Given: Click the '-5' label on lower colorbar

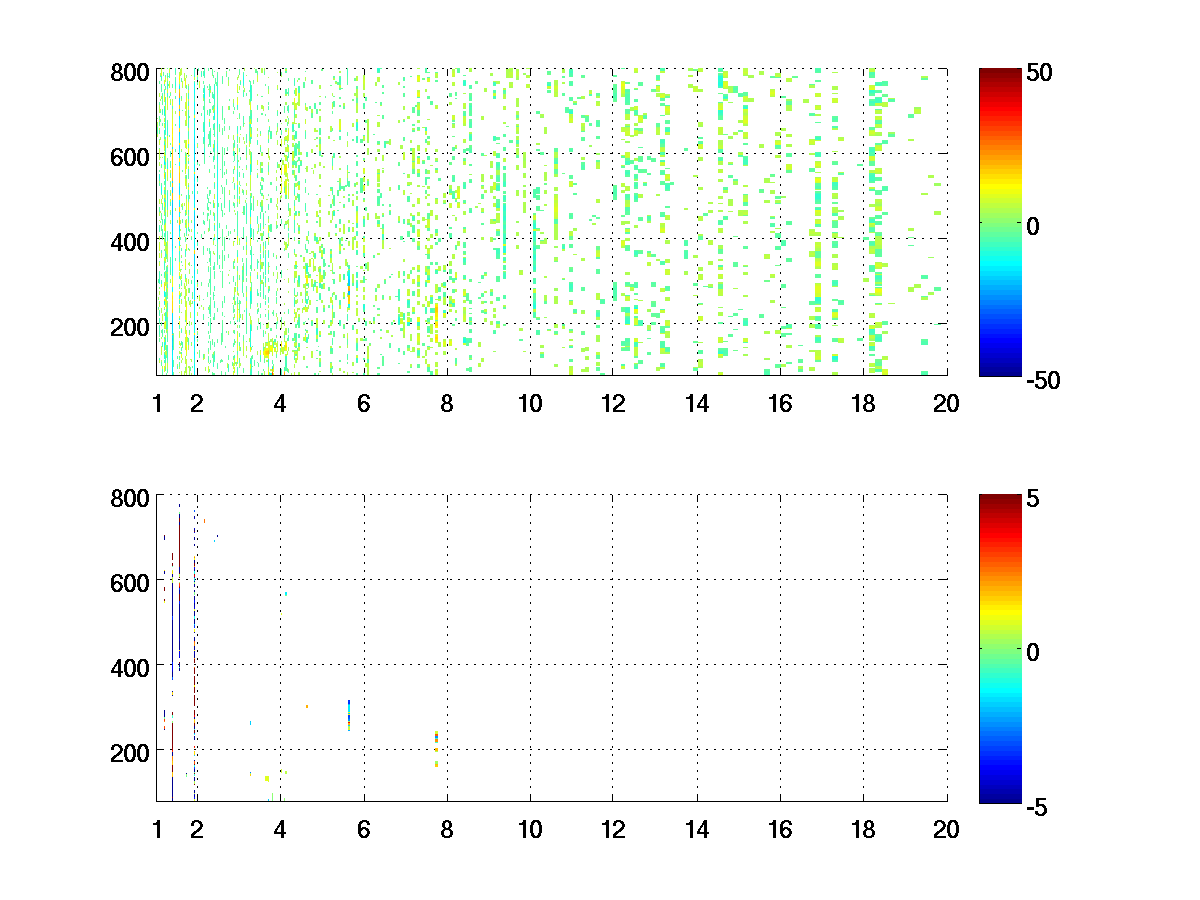Looking at the screenshot, I should point(1038,806).
